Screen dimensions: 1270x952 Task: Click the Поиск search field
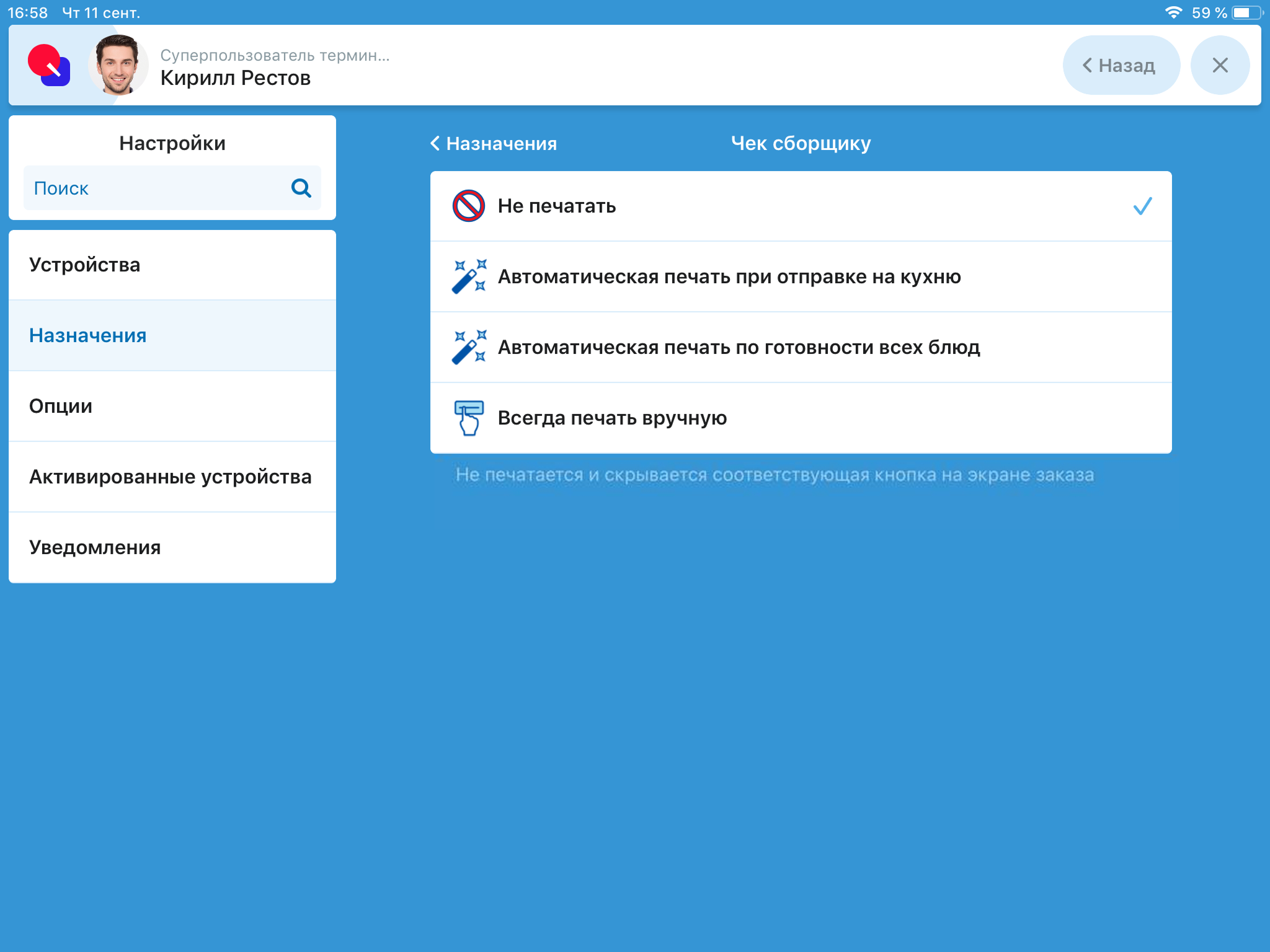coord(155,188)
